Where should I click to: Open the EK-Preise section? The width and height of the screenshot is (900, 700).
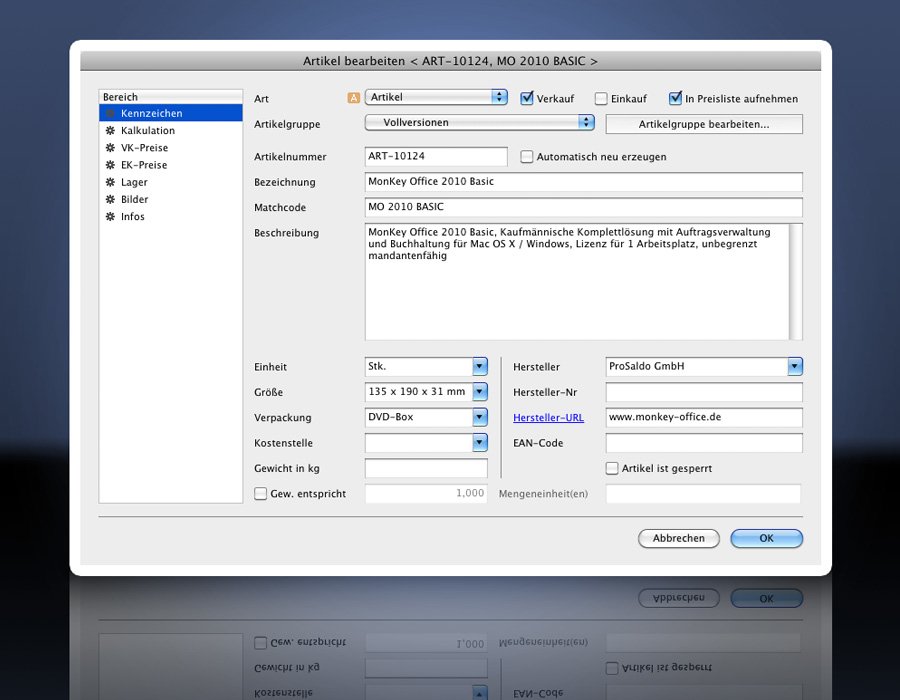click(170, 165)
